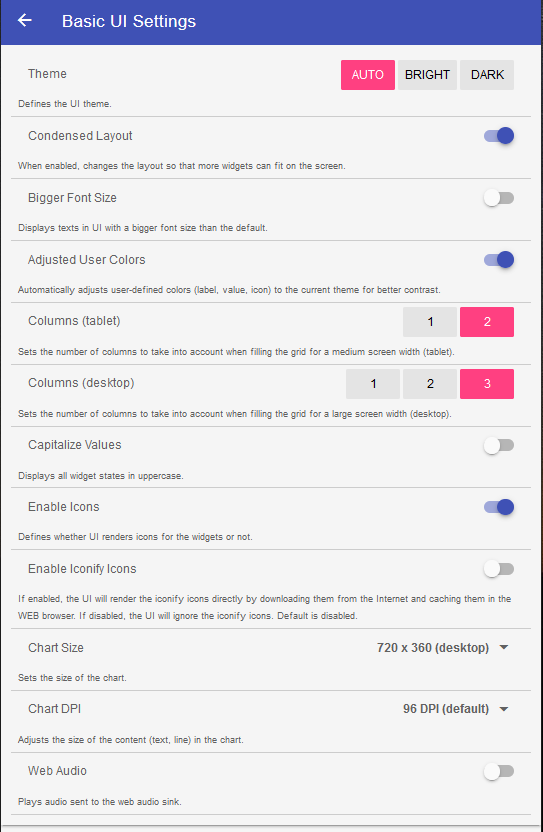Turn off Adjusted User Colors
The width and height of the screenshot is (543, 832).
(499, 260)
